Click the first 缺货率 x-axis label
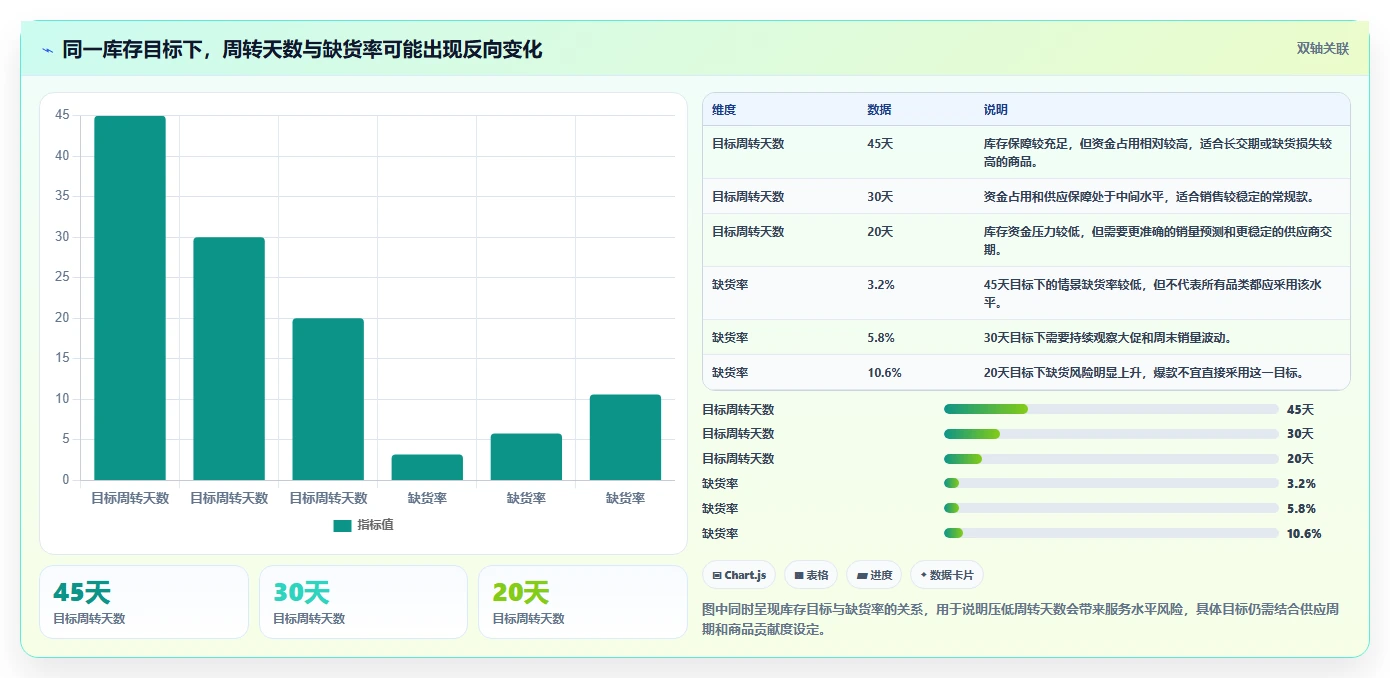The width and height of the screenshot is (1390, 678). coord(427,498)
